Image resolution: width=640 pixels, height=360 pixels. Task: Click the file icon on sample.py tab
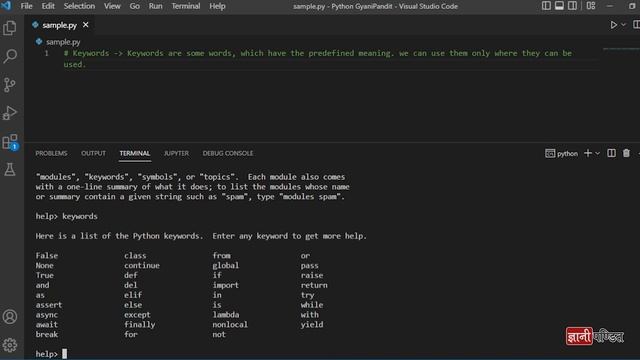(x=35, y=25)
